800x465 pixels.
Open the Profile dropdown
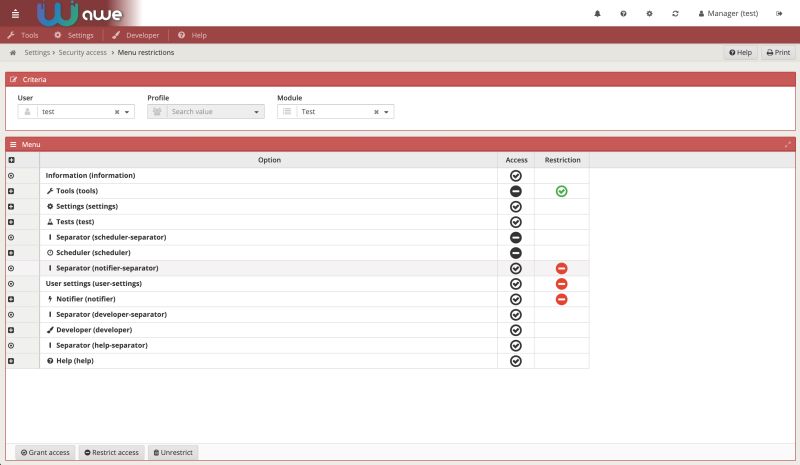tap(206, 112)
